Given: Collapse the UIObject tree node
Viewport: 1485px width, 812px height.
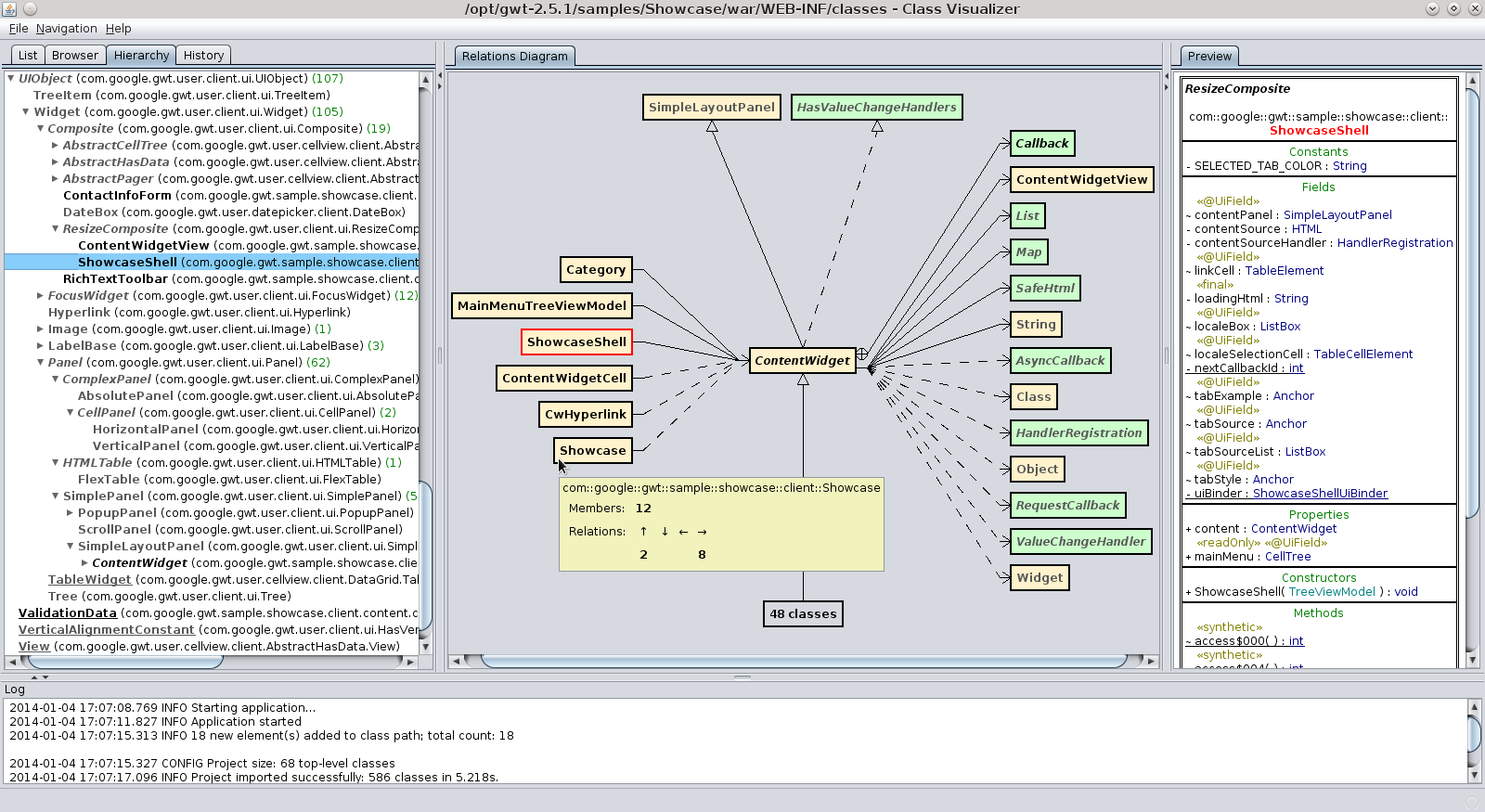Looking at the screenshot, I should [11, 79].
